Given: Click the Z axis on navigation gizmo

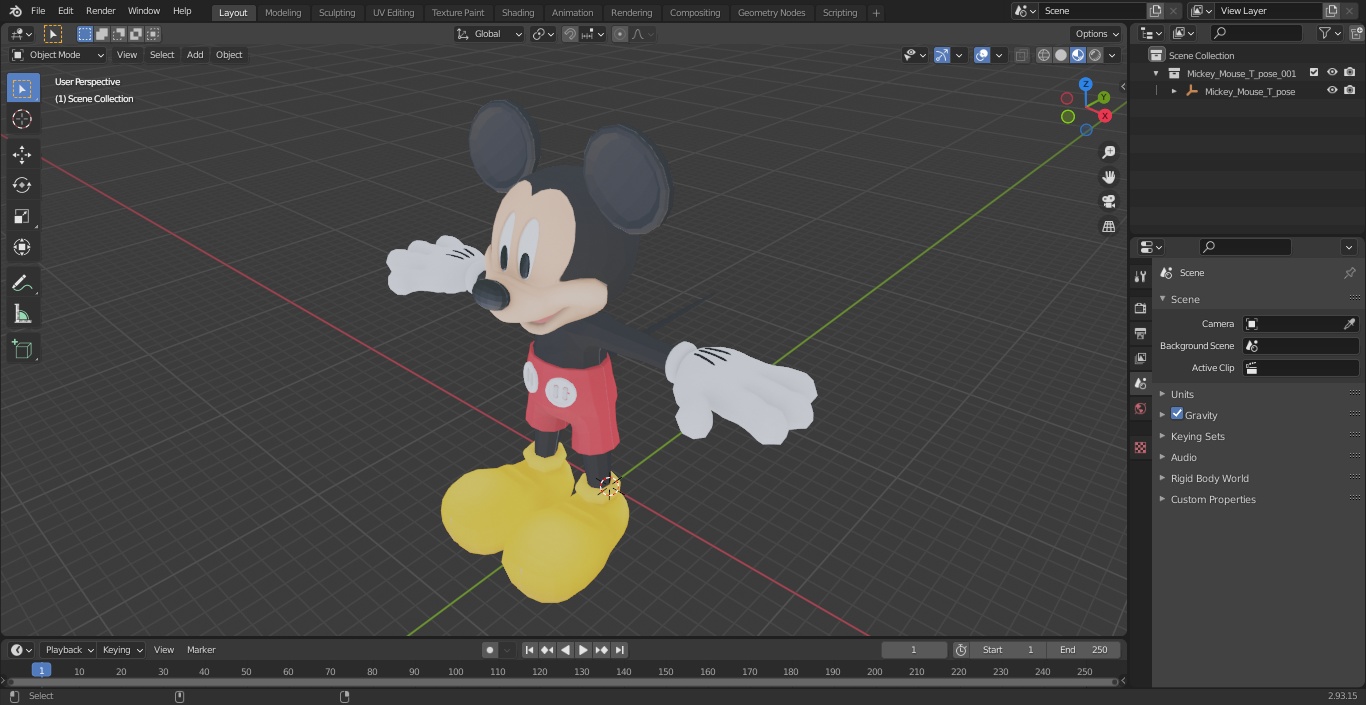Looking at the screenshot, I should coord(1086,84).
